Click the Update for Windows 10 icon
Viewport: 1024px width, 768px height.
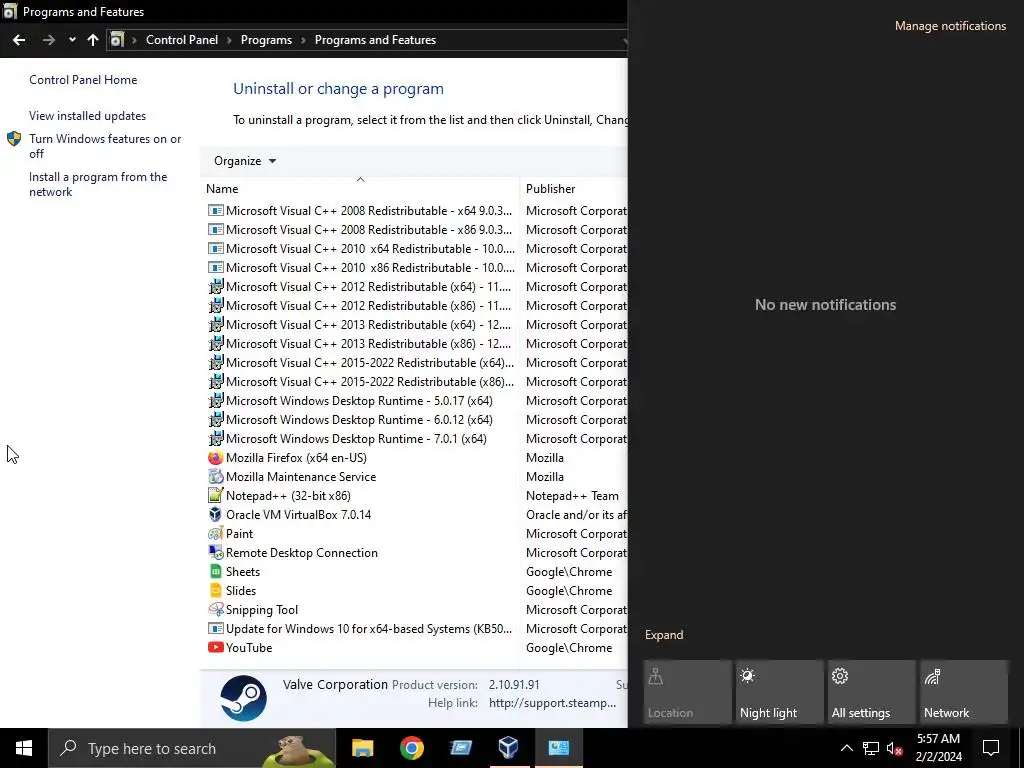coord(216,629)
